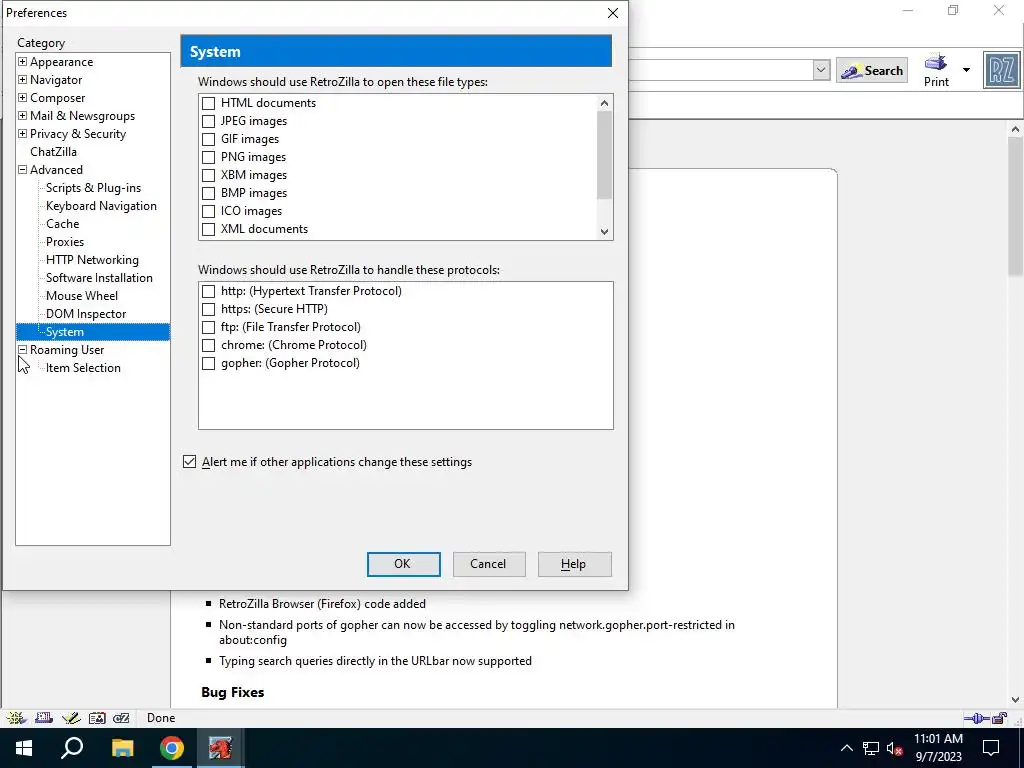The width and height of the screenshot is (1024, 768).
Task: Enable the ICO images checkbox
Action: pyautogui.click(x=208, y=212)
